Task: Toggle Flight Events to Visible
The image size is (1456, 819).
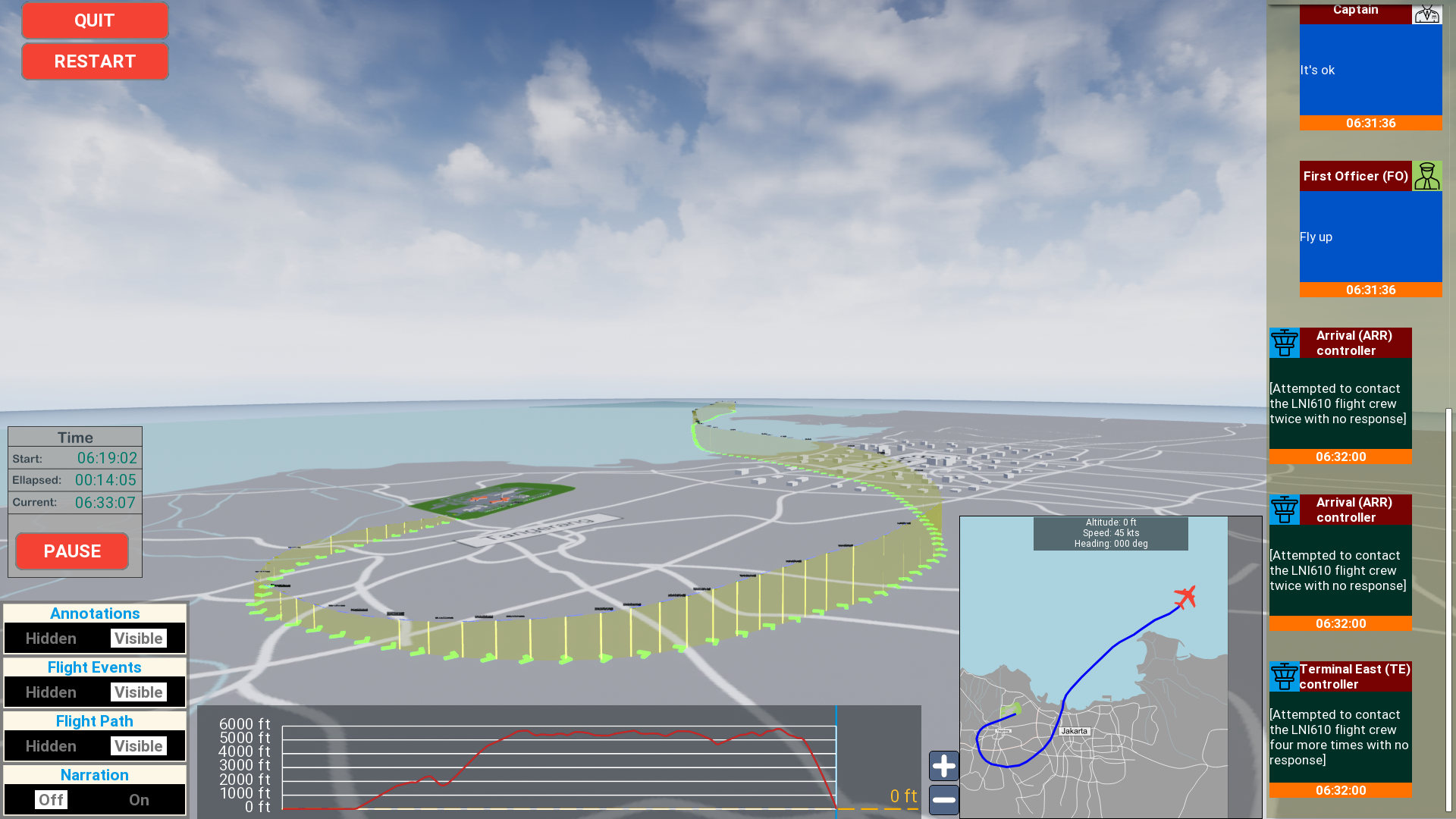Action: (x=139, y=692)
